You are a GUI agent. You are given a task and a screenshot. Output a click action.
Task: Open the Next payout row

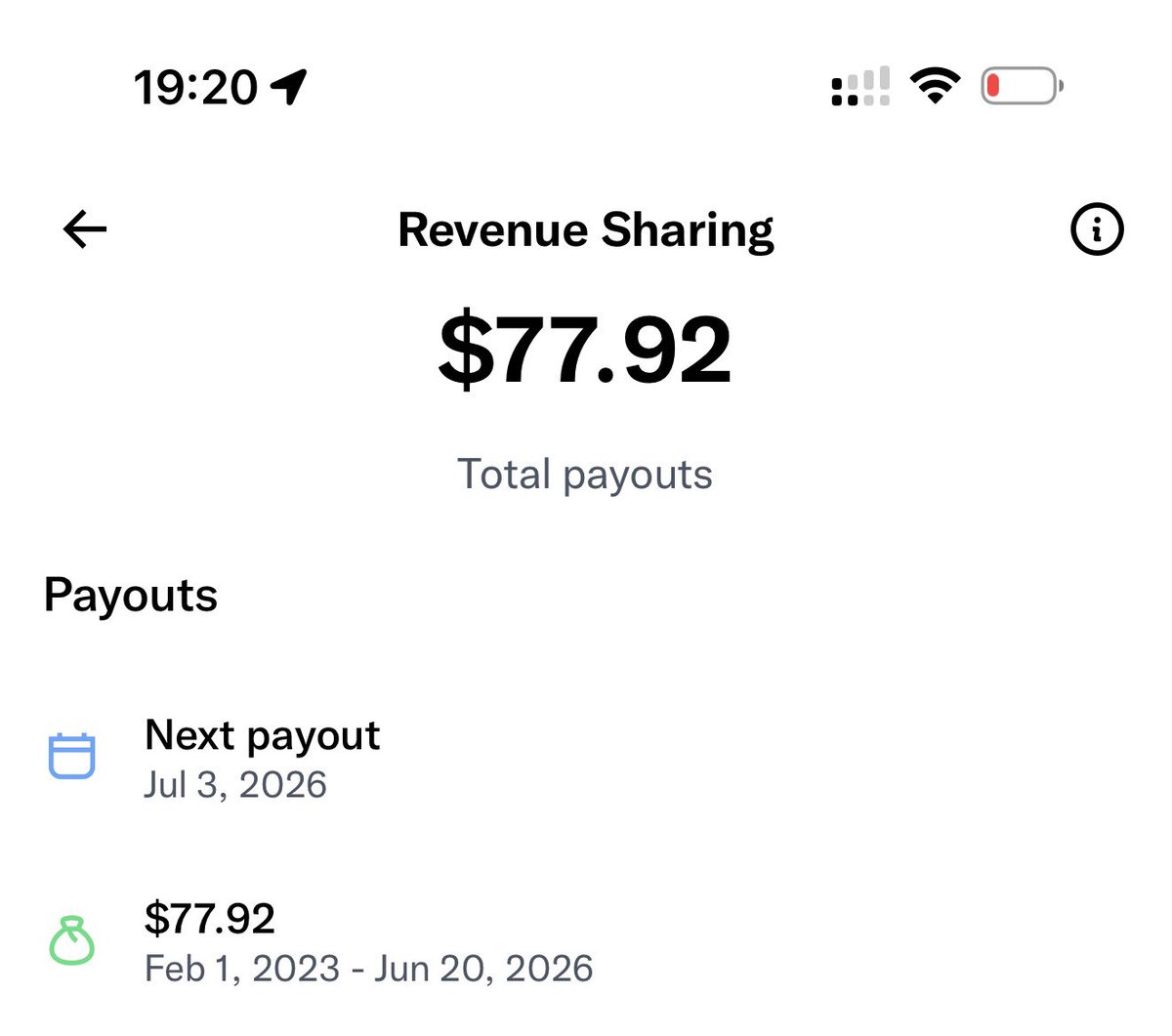[586, 759]
